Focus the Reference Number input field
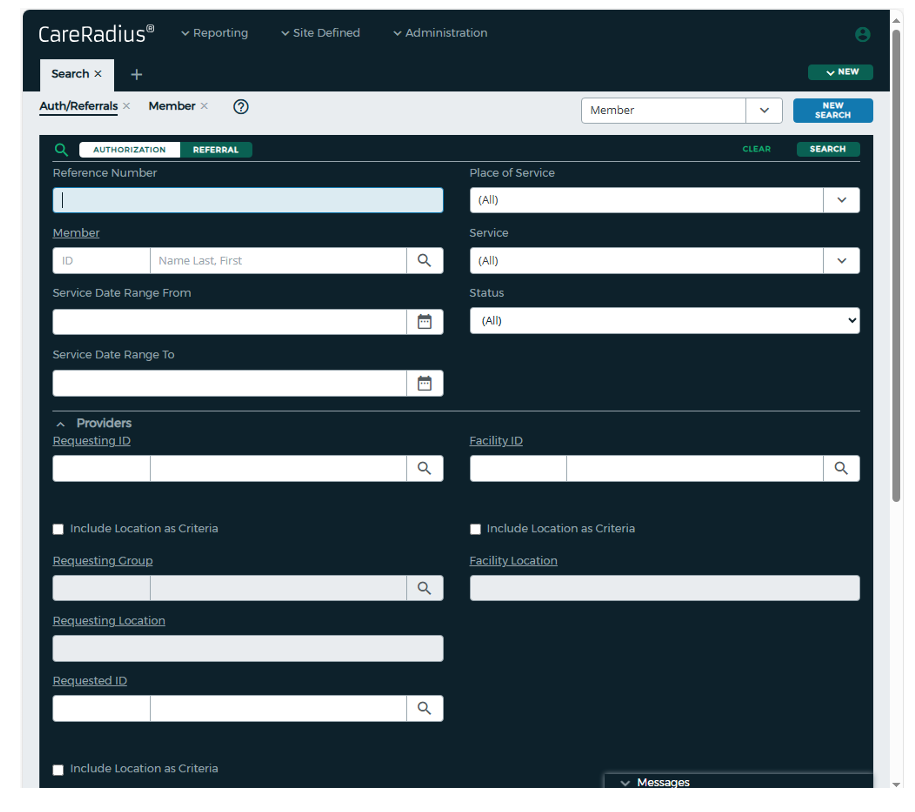915x812 pixels. point(248,200)
